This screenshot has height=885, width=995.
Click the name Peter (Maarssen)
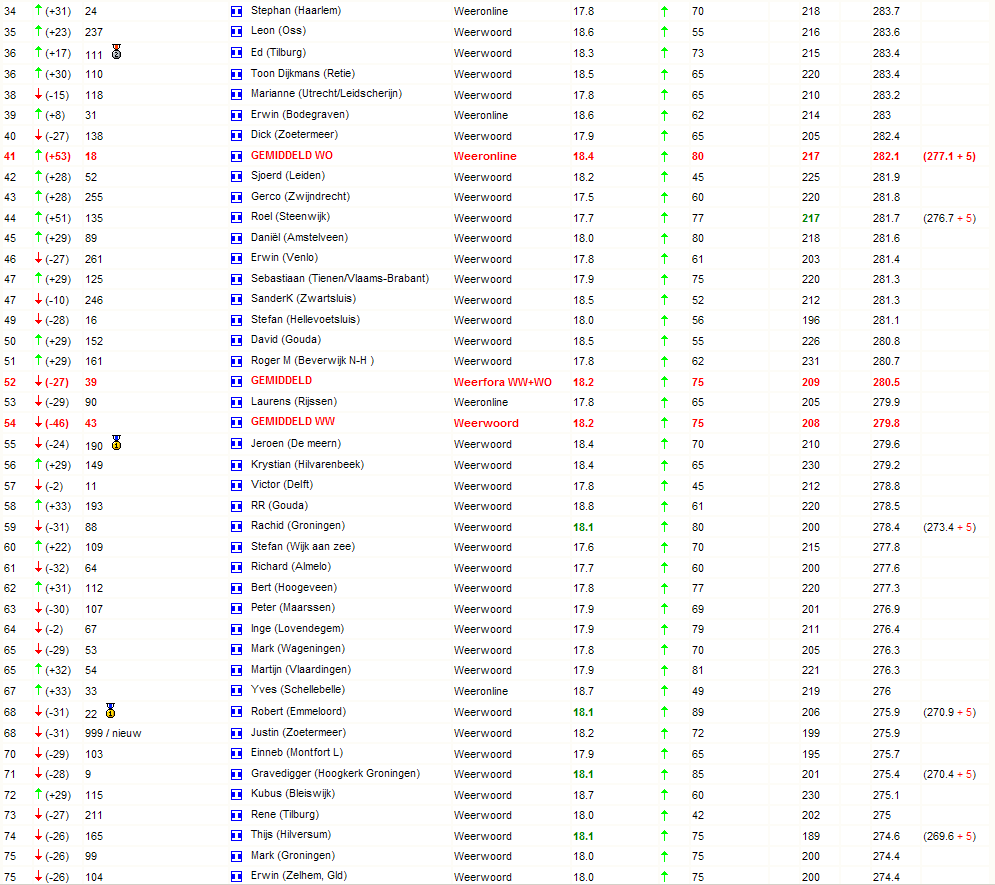293,608
